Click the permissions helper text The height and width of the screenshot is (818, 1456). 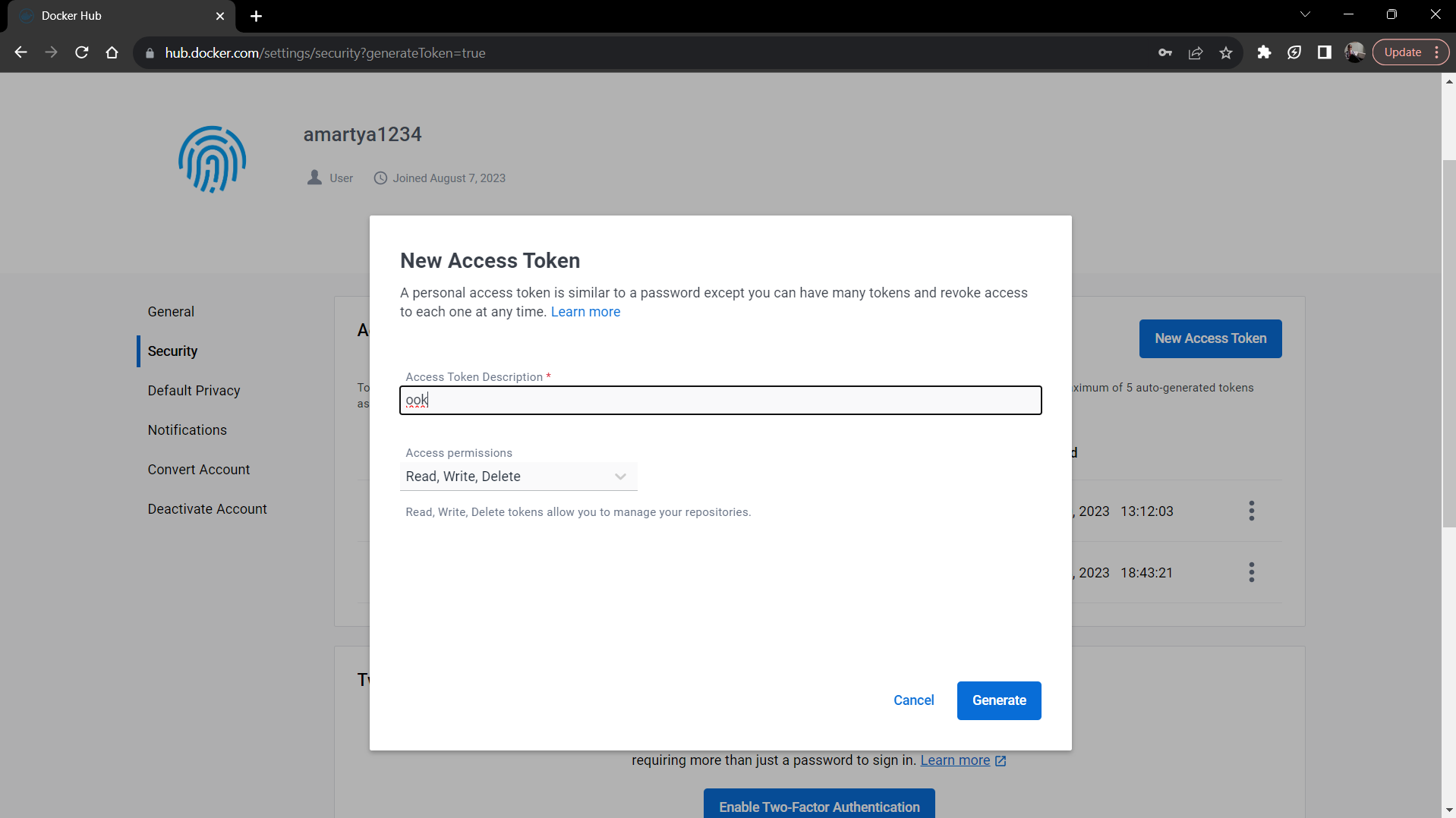578,512
